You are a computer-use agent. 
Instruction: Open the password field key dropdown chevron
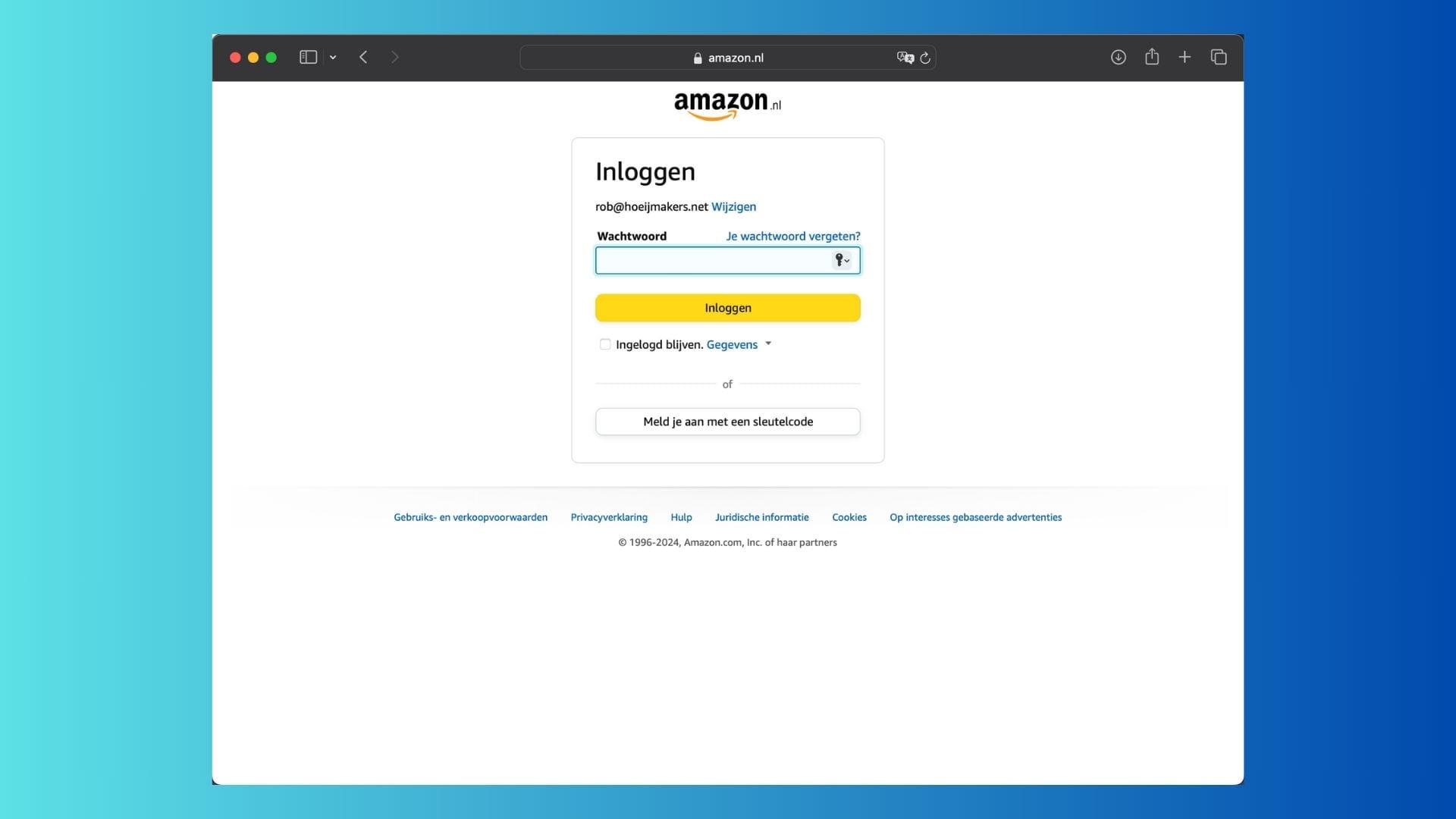846,261
